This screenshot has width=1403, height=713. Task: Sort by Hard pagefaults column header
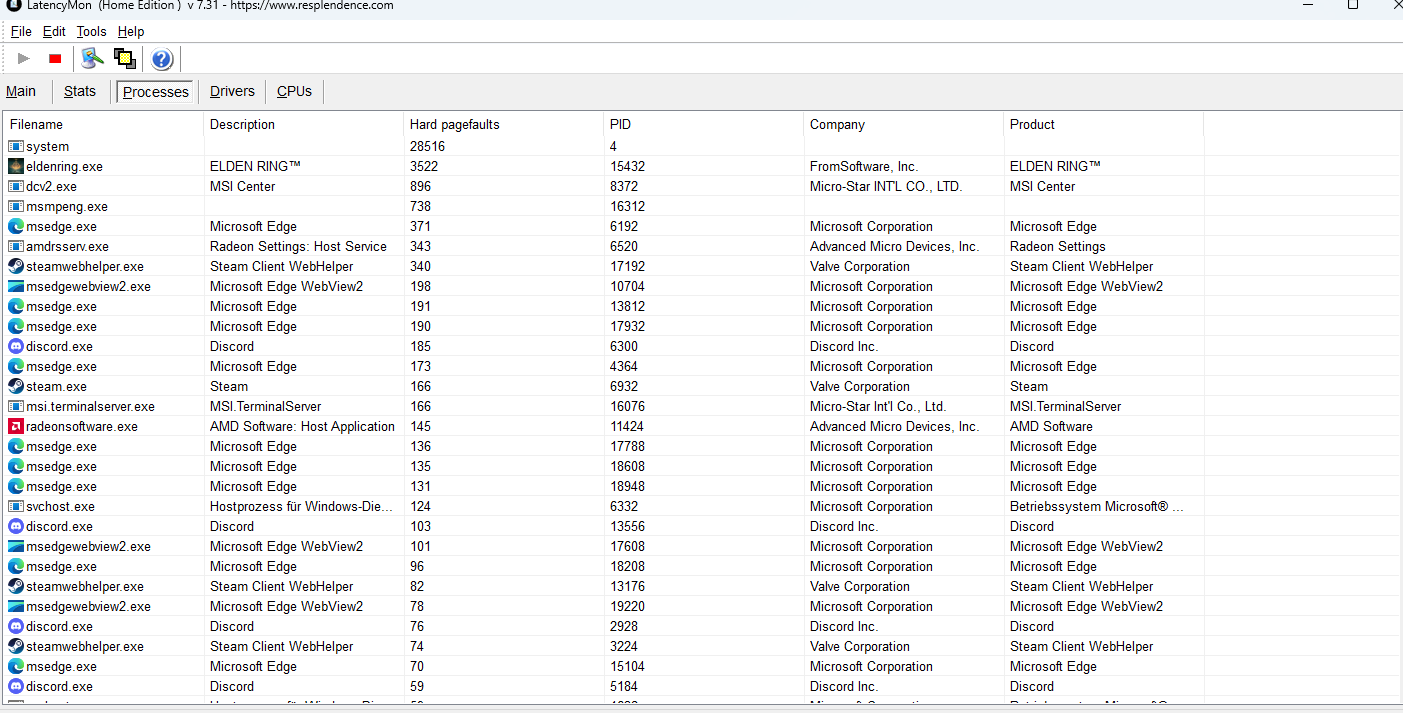[x=504, y=124]
